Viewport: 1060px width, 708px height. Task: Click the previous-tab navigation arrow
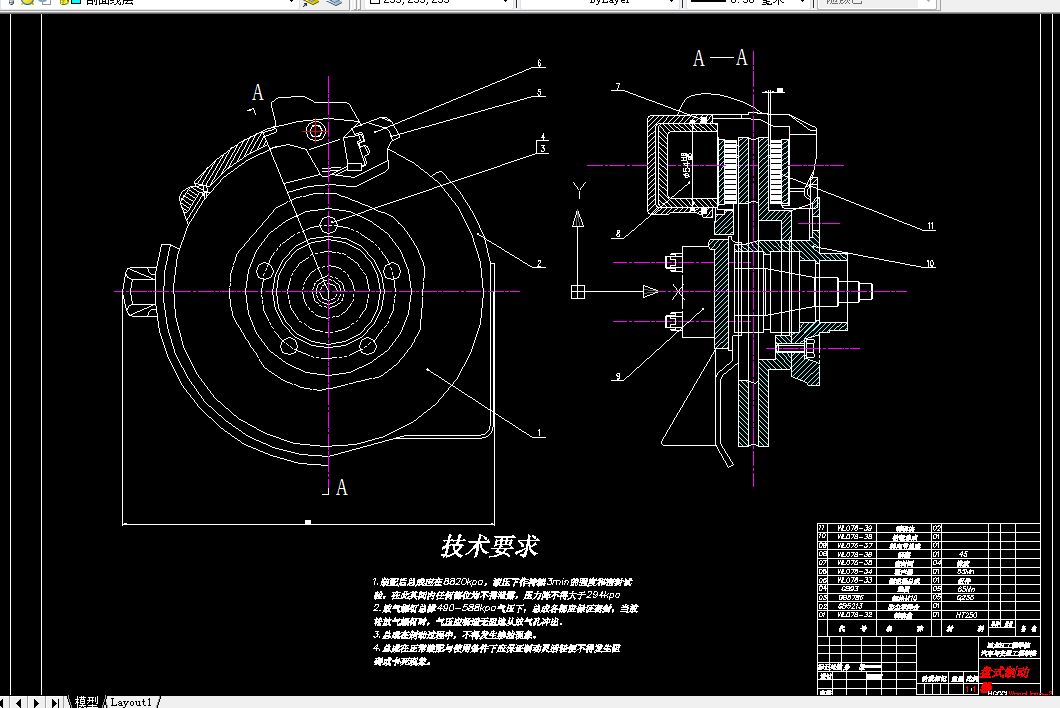pyautogui.click(x=18, y=702)
